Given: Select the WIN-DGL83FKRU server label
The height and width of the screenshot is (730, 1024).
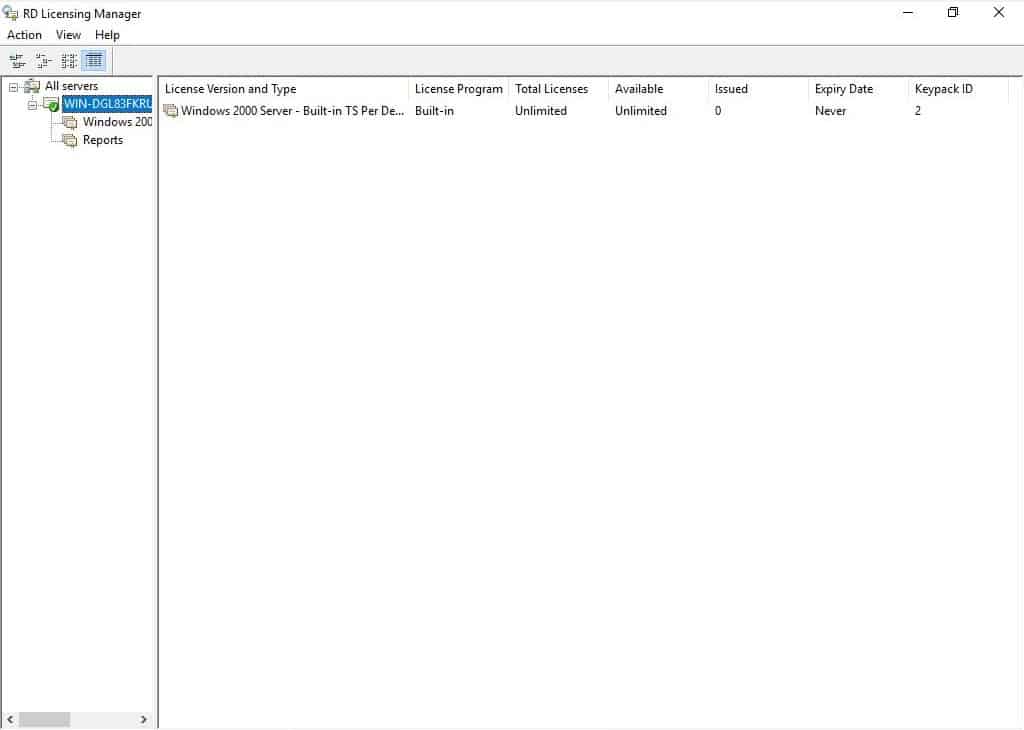Looking at the screenshot, I should click(x=107, y=104).
